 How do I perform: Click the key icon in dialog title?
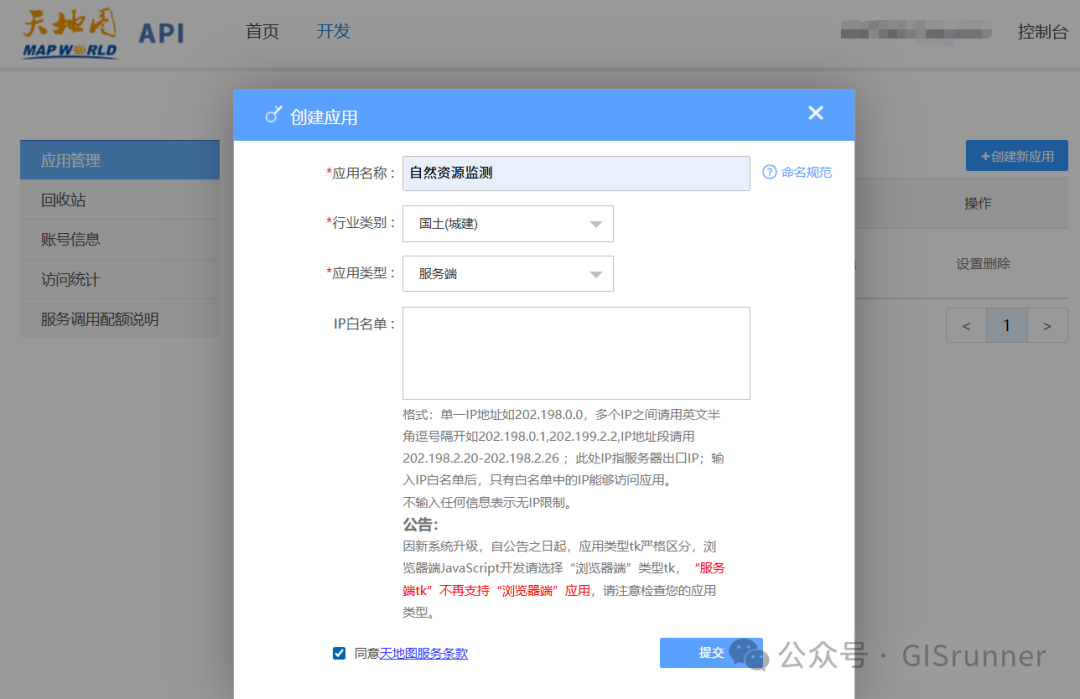coord(273,115)
